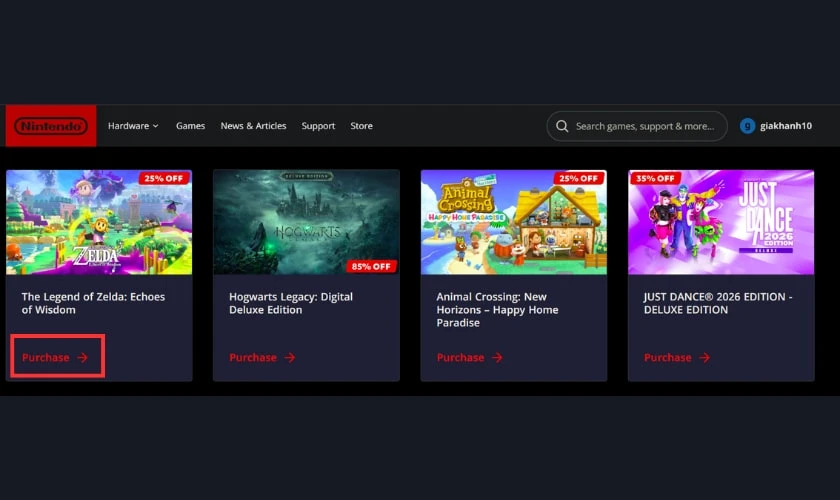Screen dimensions: 840x500
Task: Open the Just Dance 2026 cover image
Action: point(721,222)
